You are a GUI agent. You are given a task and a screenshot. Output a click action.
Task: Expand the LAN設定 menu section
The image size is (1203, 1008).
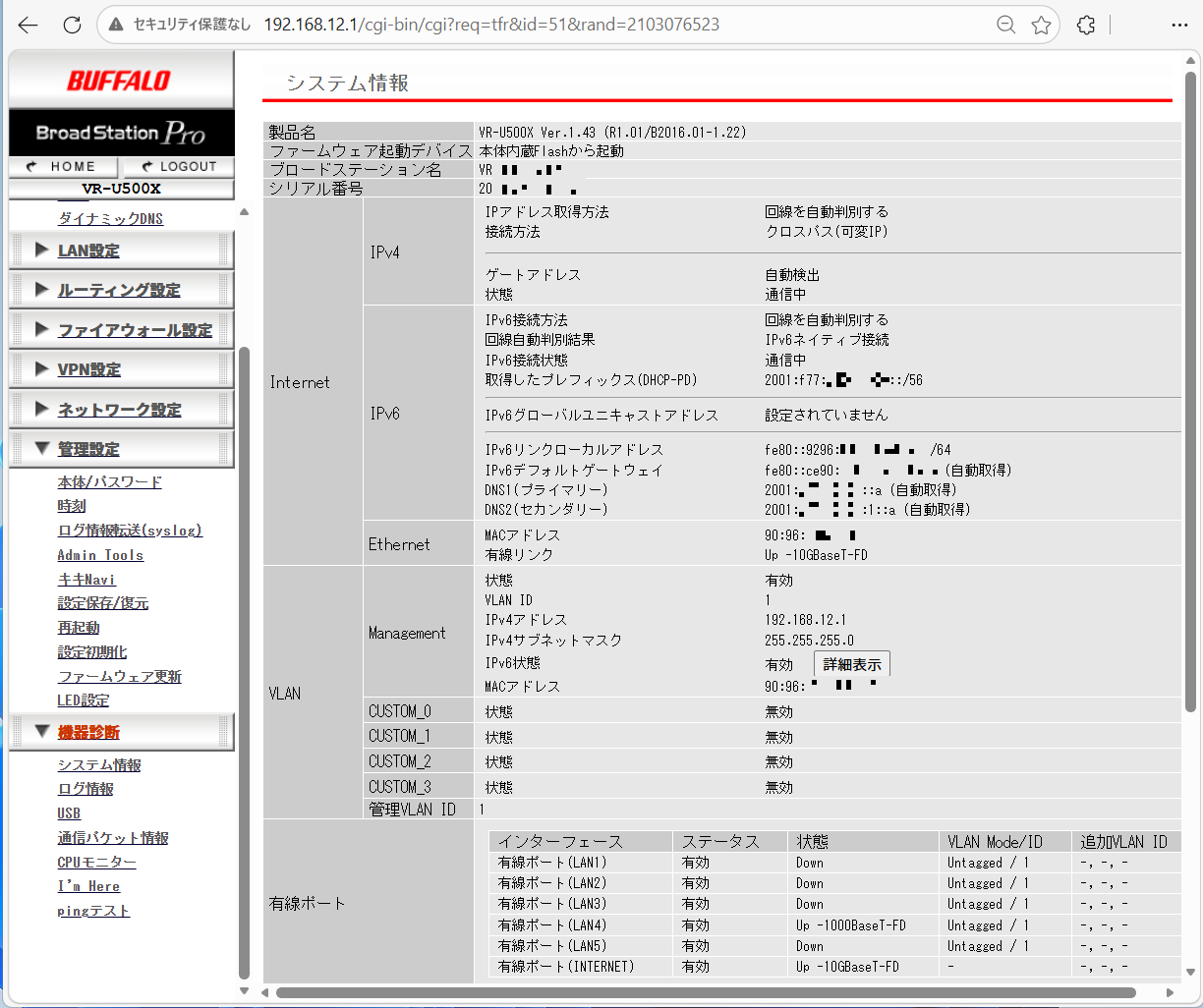point(88,251)
